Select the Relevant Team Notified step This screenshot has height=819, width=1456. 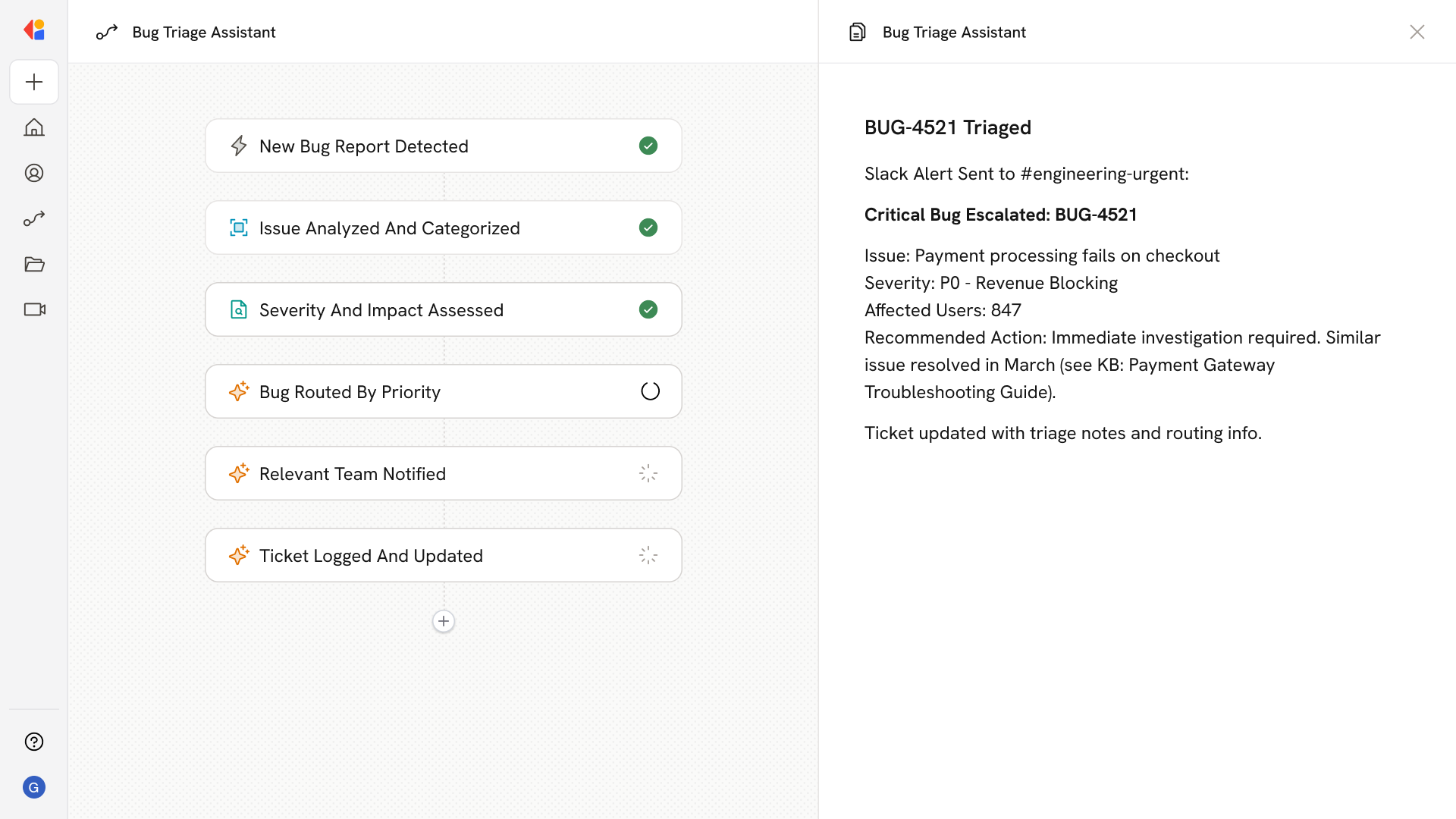click(443, 473)
